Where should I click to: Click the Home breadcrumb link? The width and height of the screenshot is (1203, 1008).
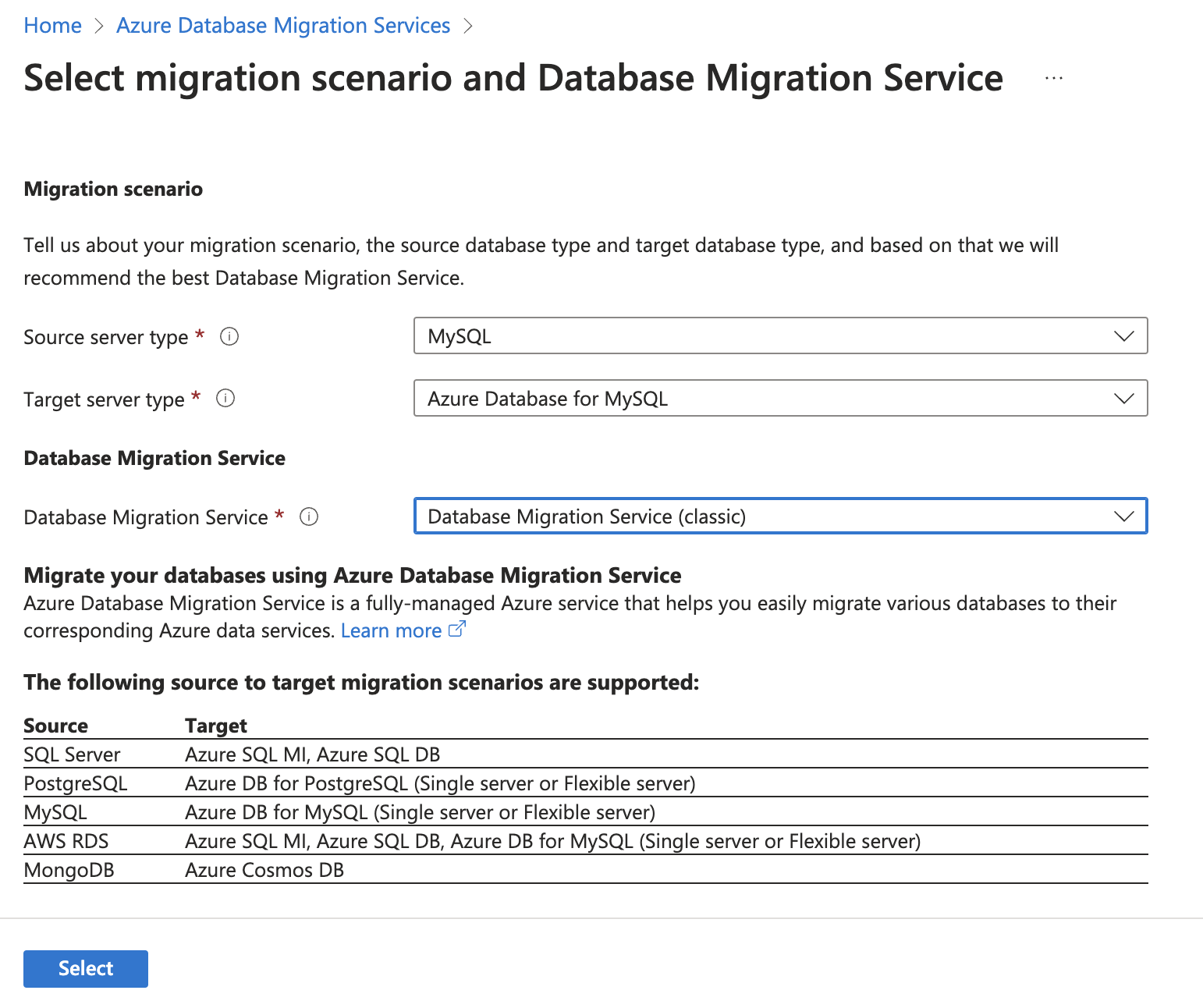[x=52, y=26]
